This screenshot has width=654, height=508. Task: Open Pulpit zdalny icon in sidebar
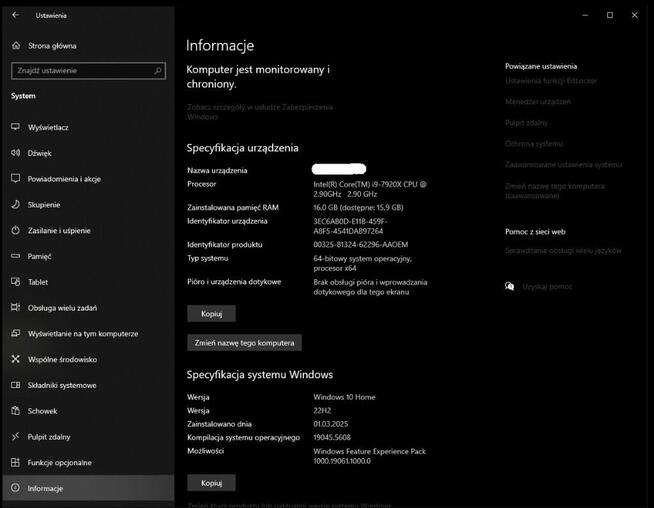click(15, 436)
